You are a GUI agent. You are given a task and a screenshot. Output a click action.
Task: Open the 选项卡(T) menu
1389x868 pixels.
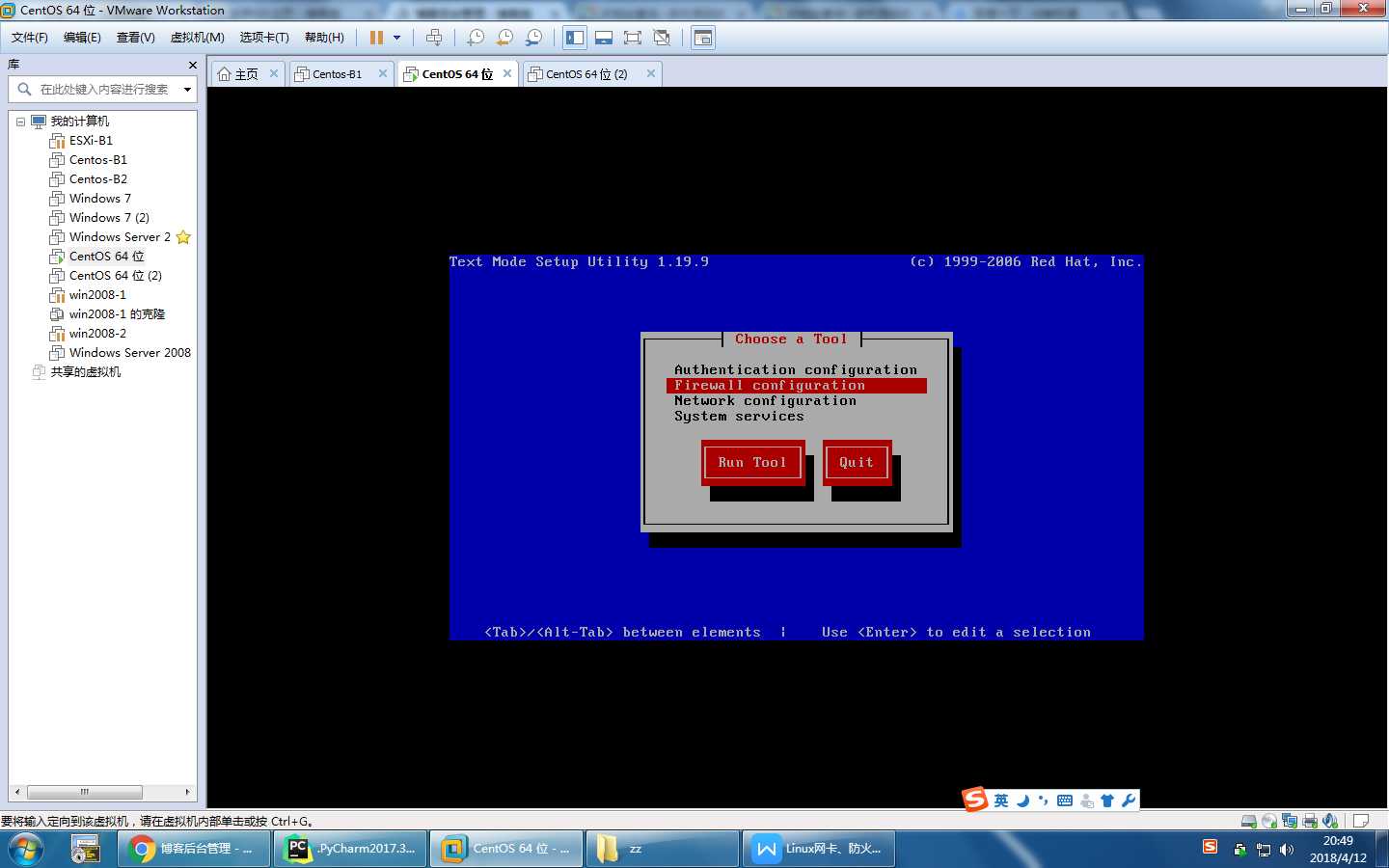[264, 38]
